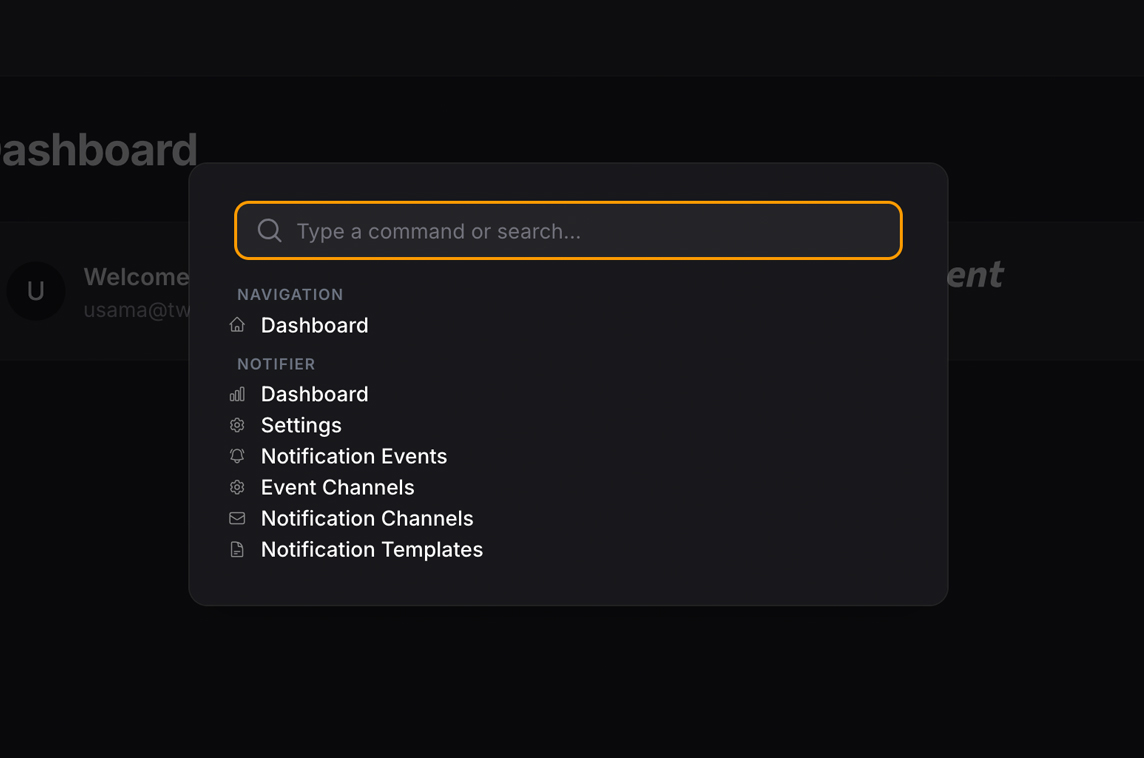Click the gear icon next to Settings

pos(237,425)
